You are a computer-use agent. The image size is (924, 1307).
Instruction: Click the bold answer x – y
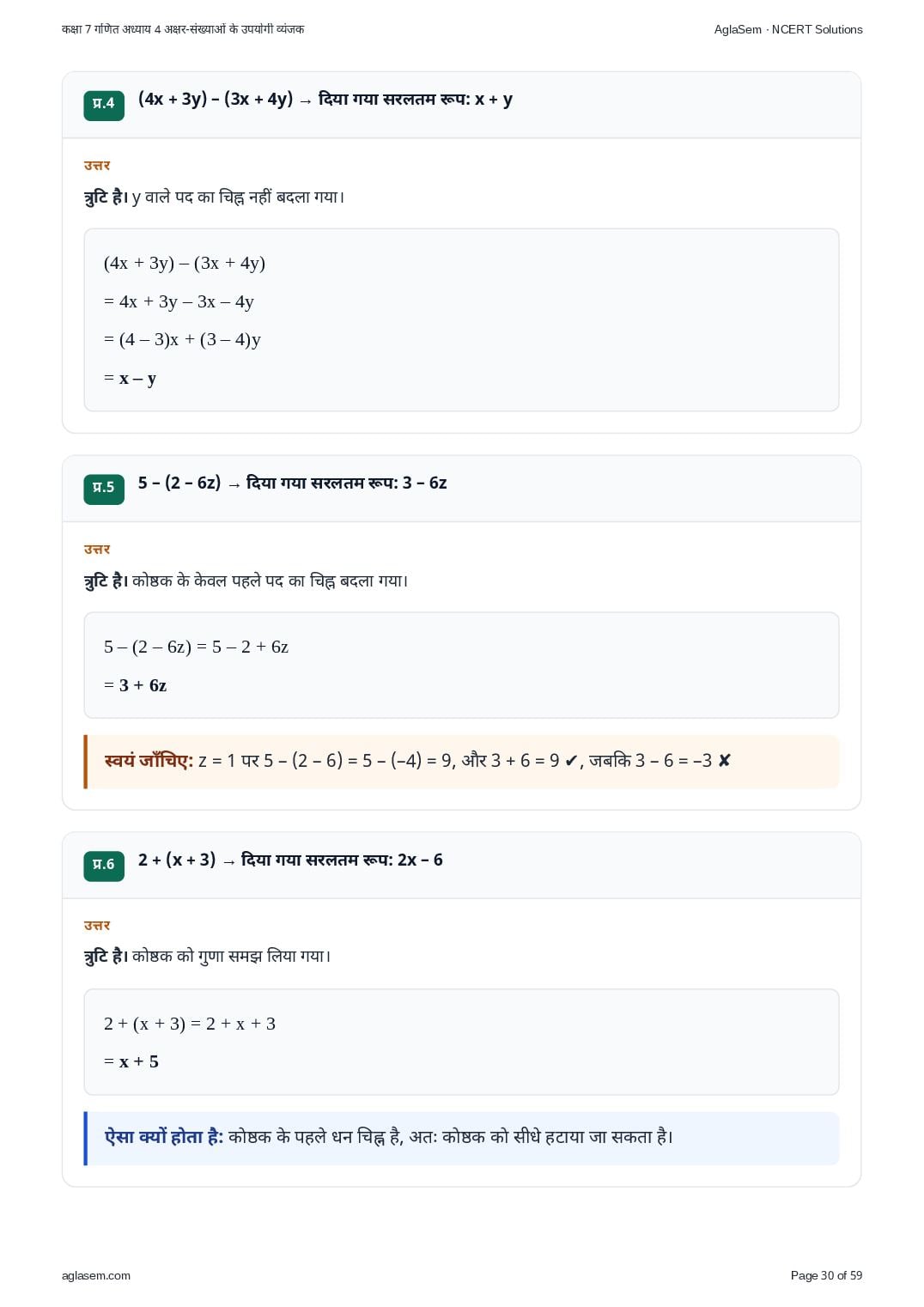(137, 379)
